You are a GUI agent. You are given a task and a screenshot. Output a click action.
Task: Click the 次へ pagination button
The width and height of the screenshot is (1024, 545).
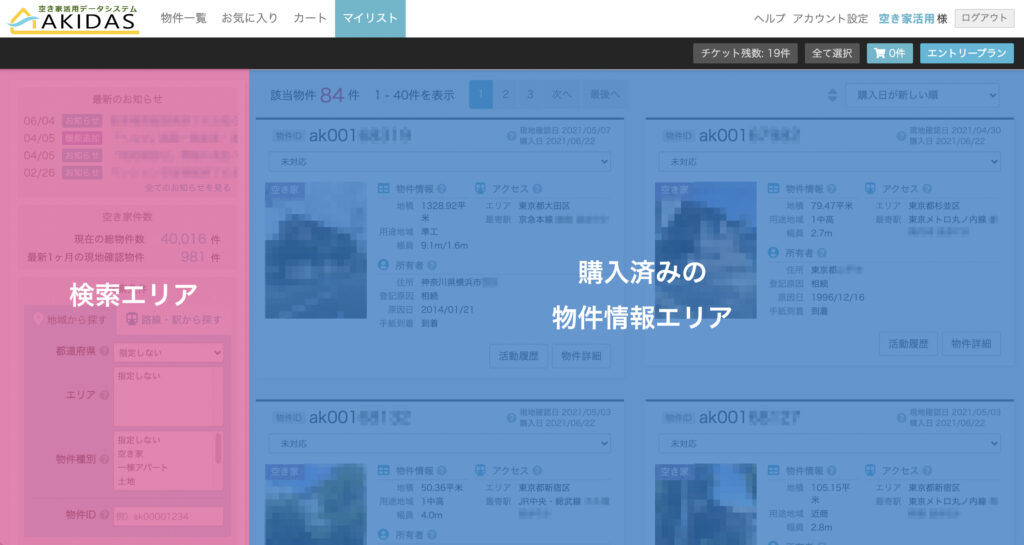pos(562,95)
